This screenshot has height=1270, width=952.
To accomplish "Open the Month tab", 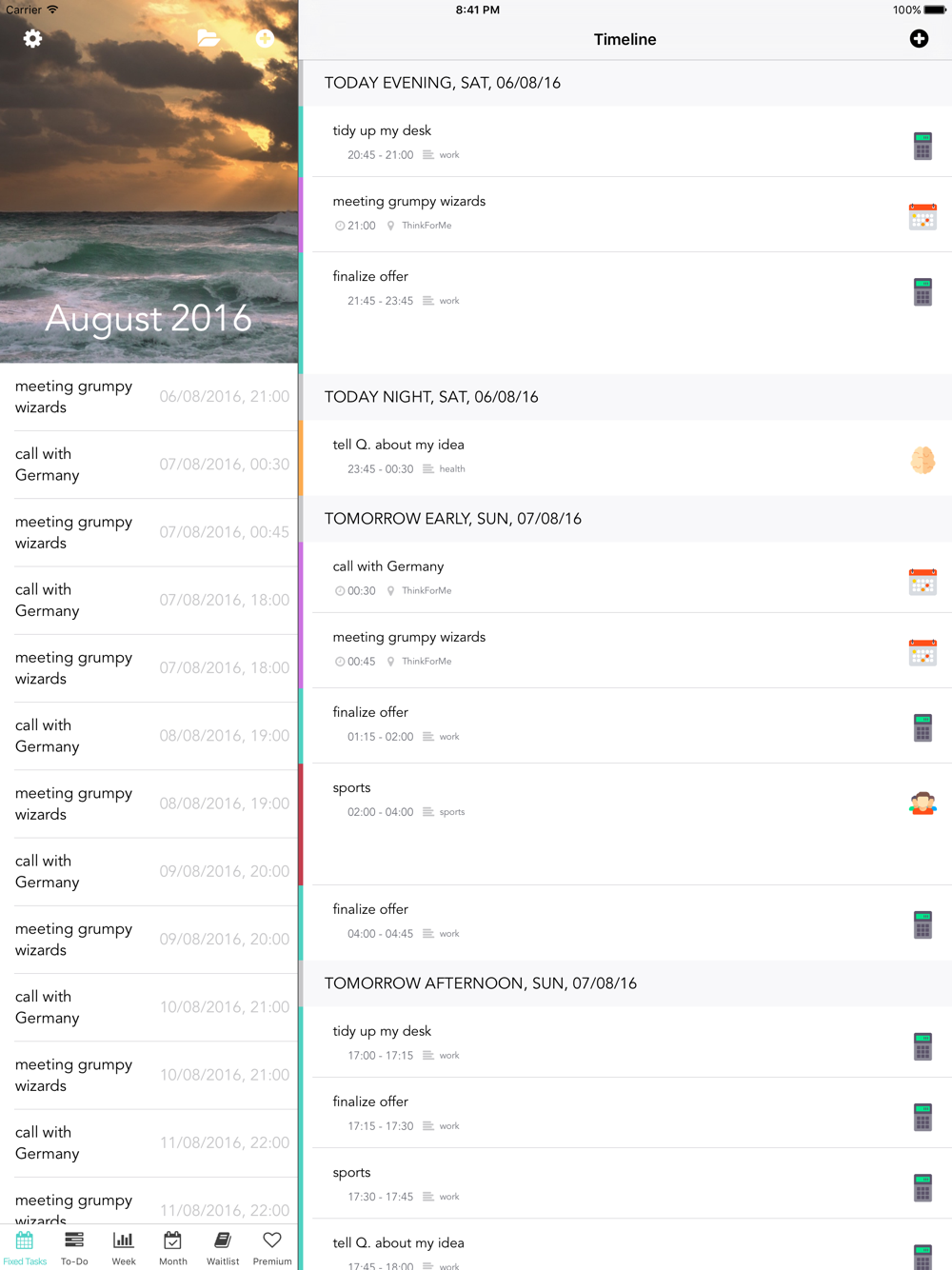I will click(173, 1247).
